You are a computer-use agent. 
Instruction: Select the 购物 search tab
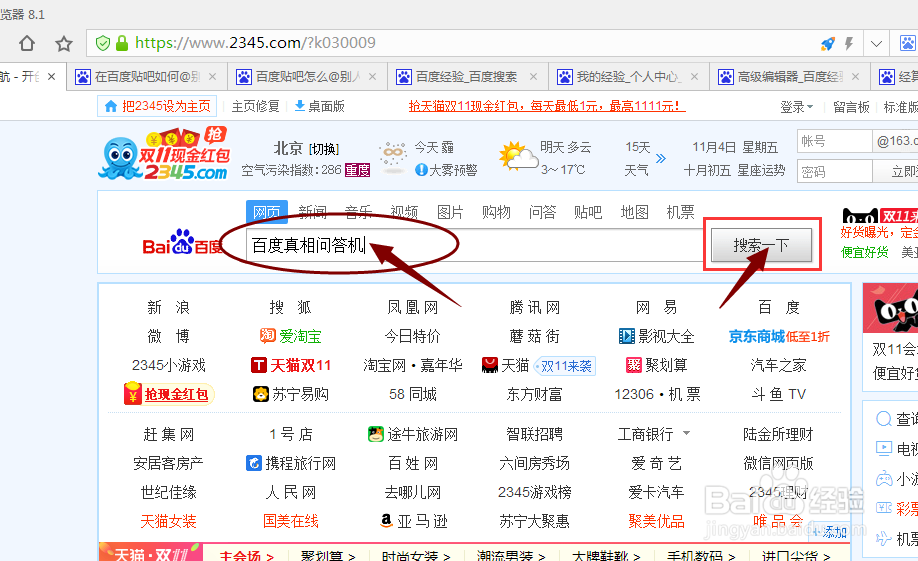coord(496,212)
